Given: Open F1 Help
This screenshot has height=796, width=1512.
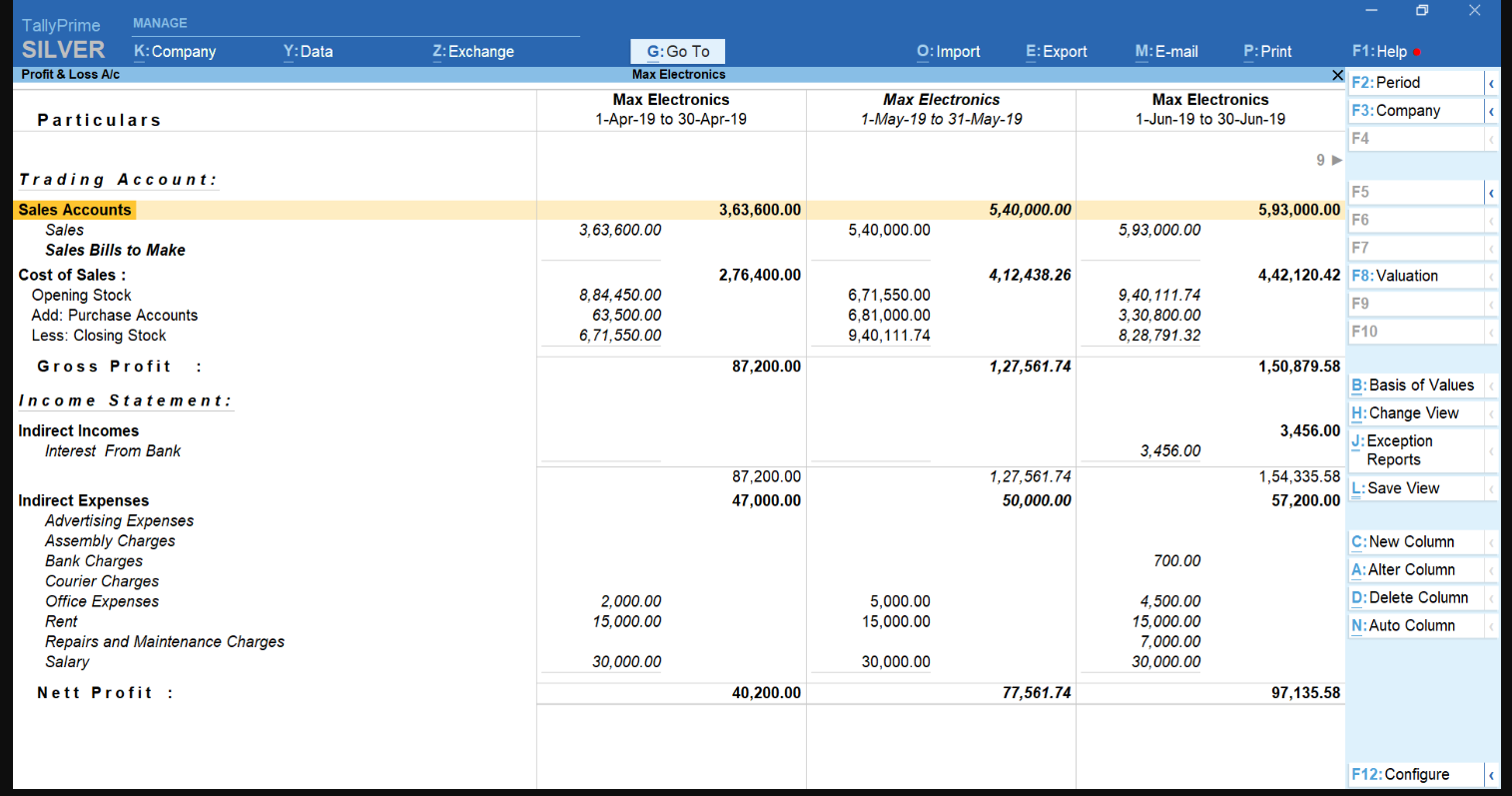Looking at the screenshot, I should pos(1380,52).
